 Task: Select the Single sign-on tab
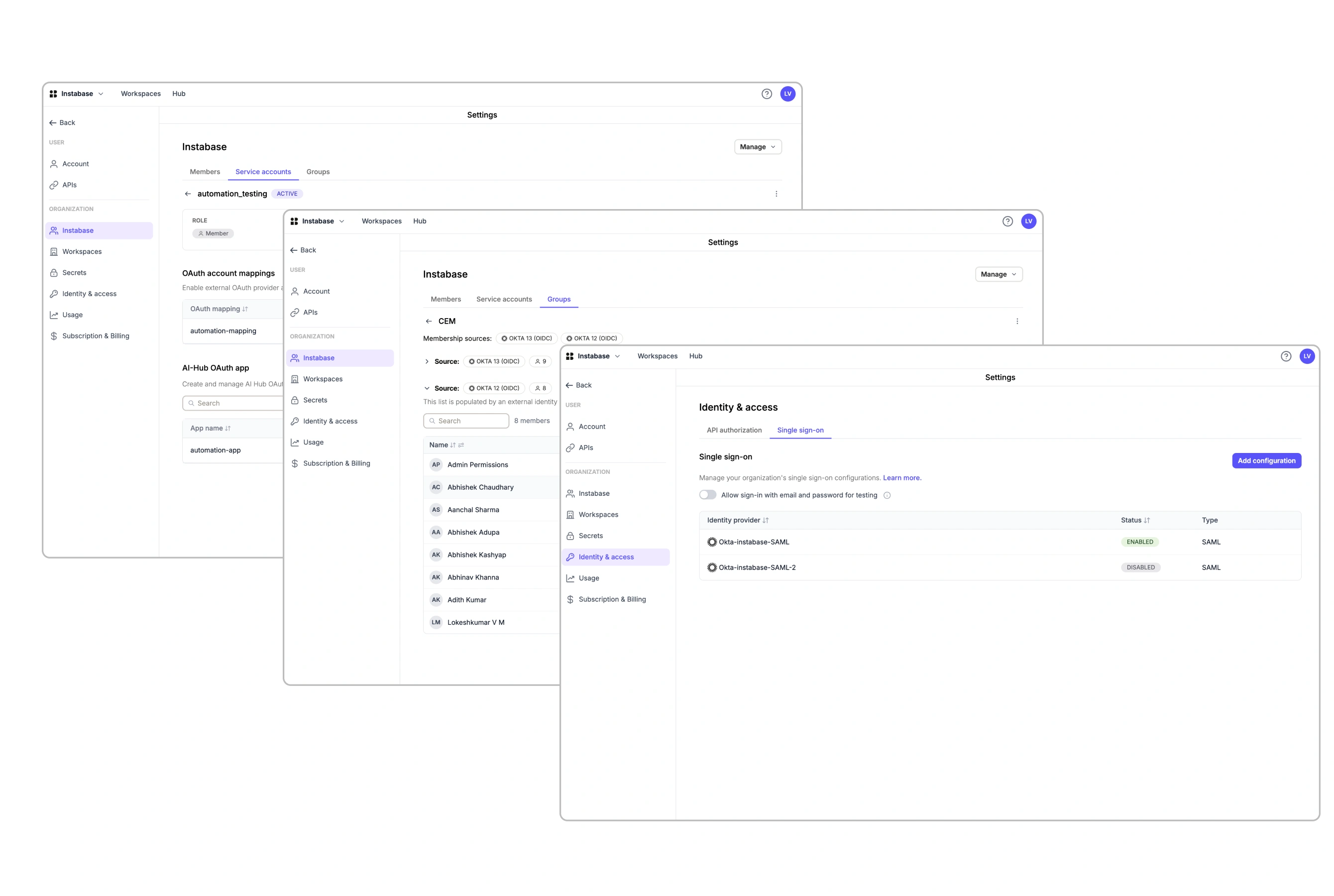pos(800,430)
